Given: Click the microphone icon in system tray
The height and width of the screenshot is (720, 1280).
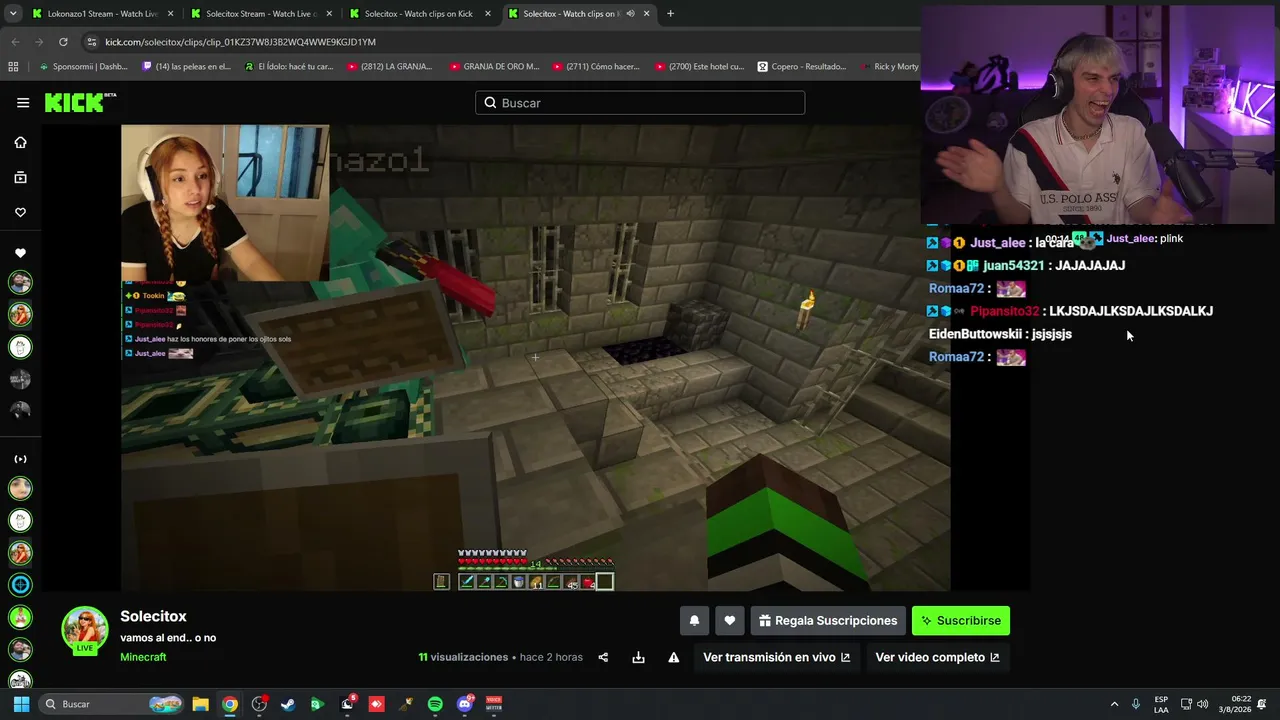Looking at the screenshot, I should [x=1135, y=704].
